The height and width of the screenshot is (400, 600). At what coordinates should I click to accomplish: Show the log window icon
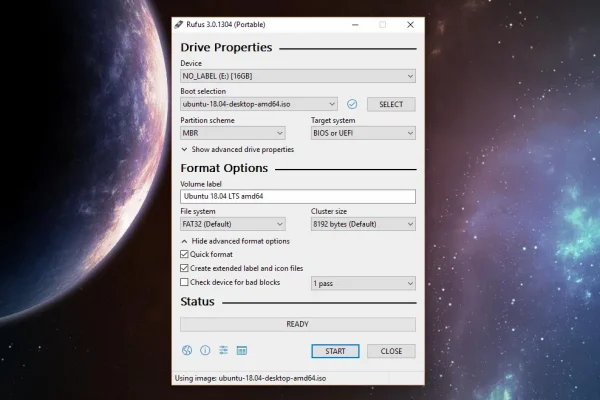pyautogui.click(x=242, y=351)
